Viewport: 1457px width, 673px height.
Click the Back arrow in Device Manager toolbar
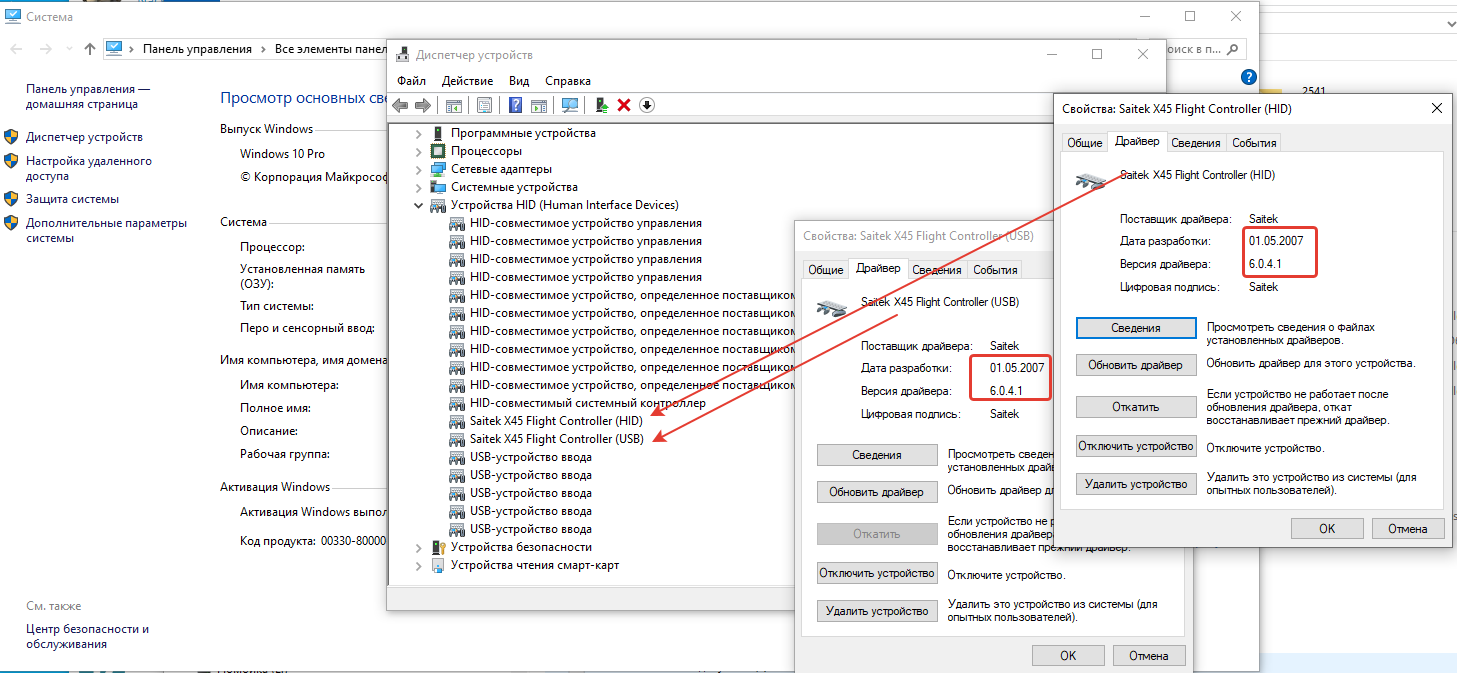pyautogui.click(x=400, y=105)
